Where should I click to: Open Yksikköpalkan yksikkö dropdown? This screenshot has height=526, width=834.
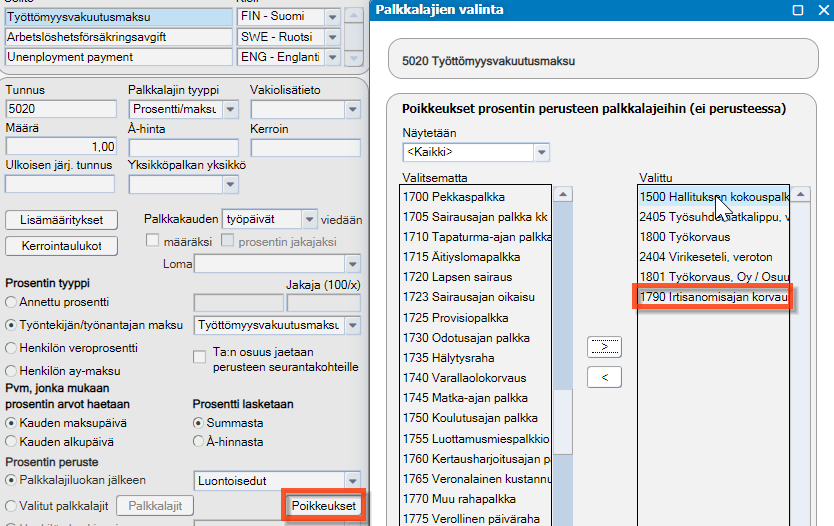coord(230,185)
